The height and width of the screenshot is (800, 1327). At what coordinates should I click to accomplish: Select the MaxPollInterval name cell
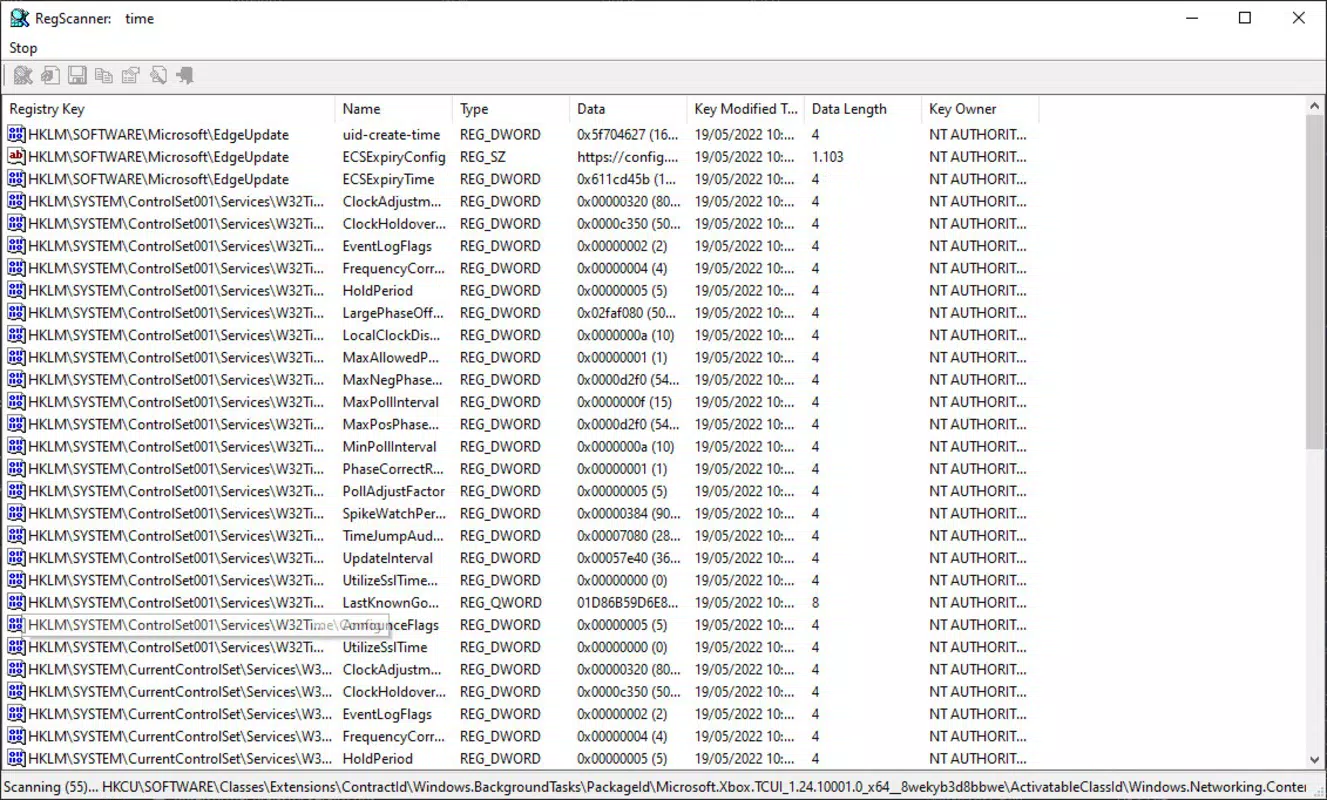(x=390, y=402)
